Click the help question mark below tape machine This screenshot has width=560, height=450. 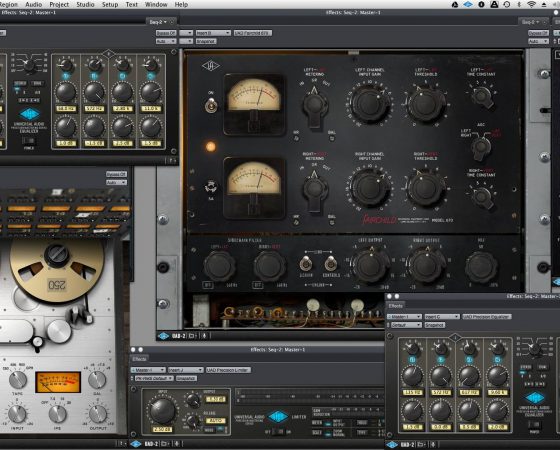pos(122,444)
